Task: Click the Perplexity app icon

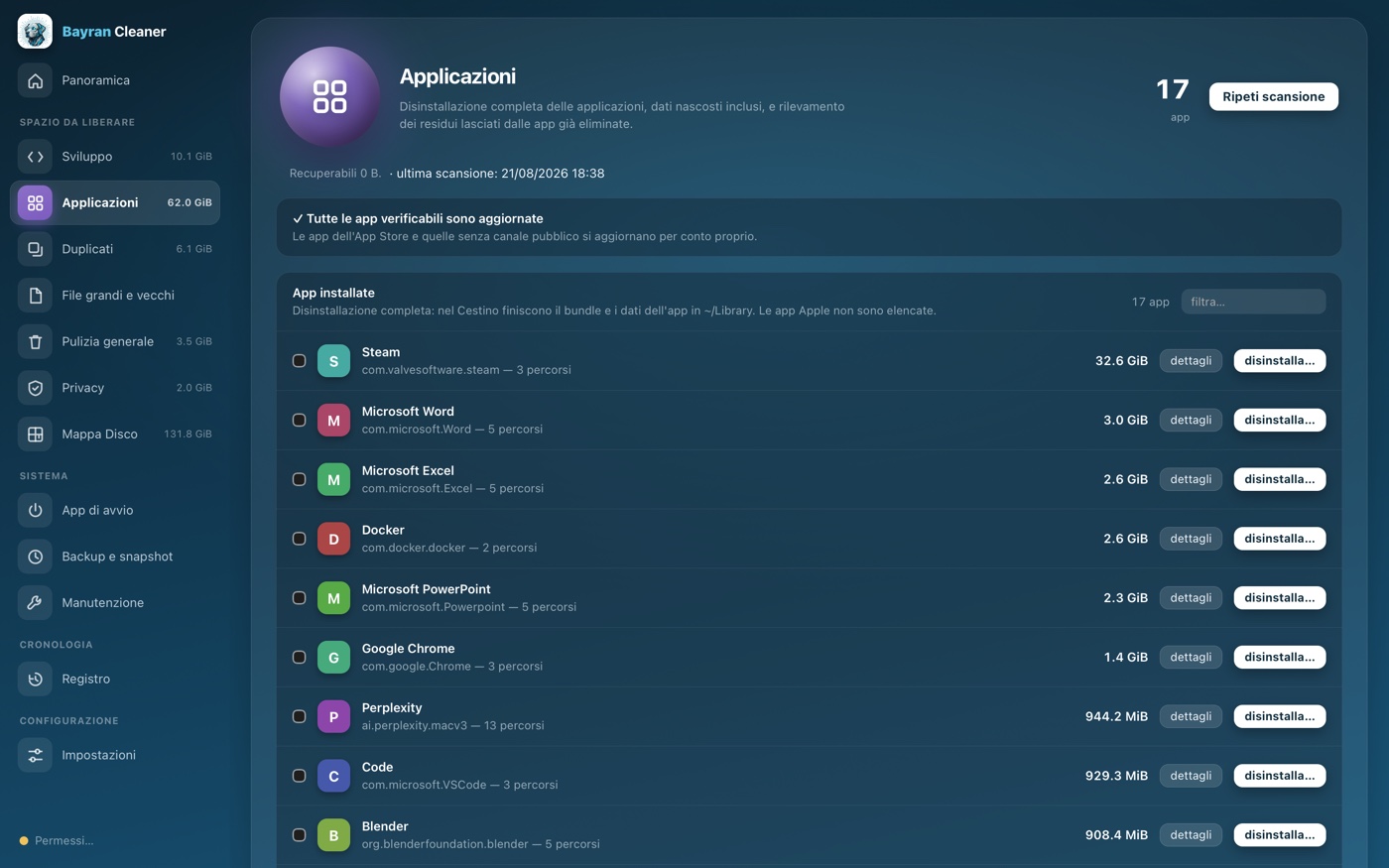Action: click(333, 716)
